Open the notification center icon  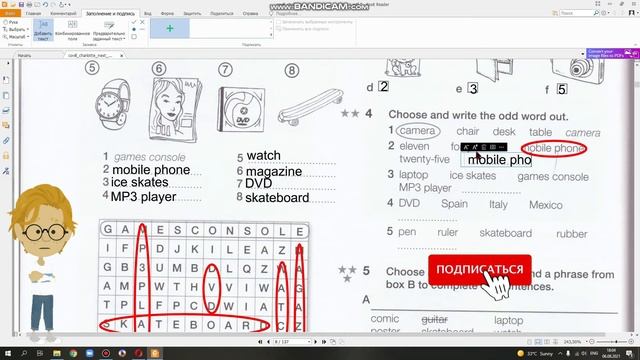(x=630, y=353)
